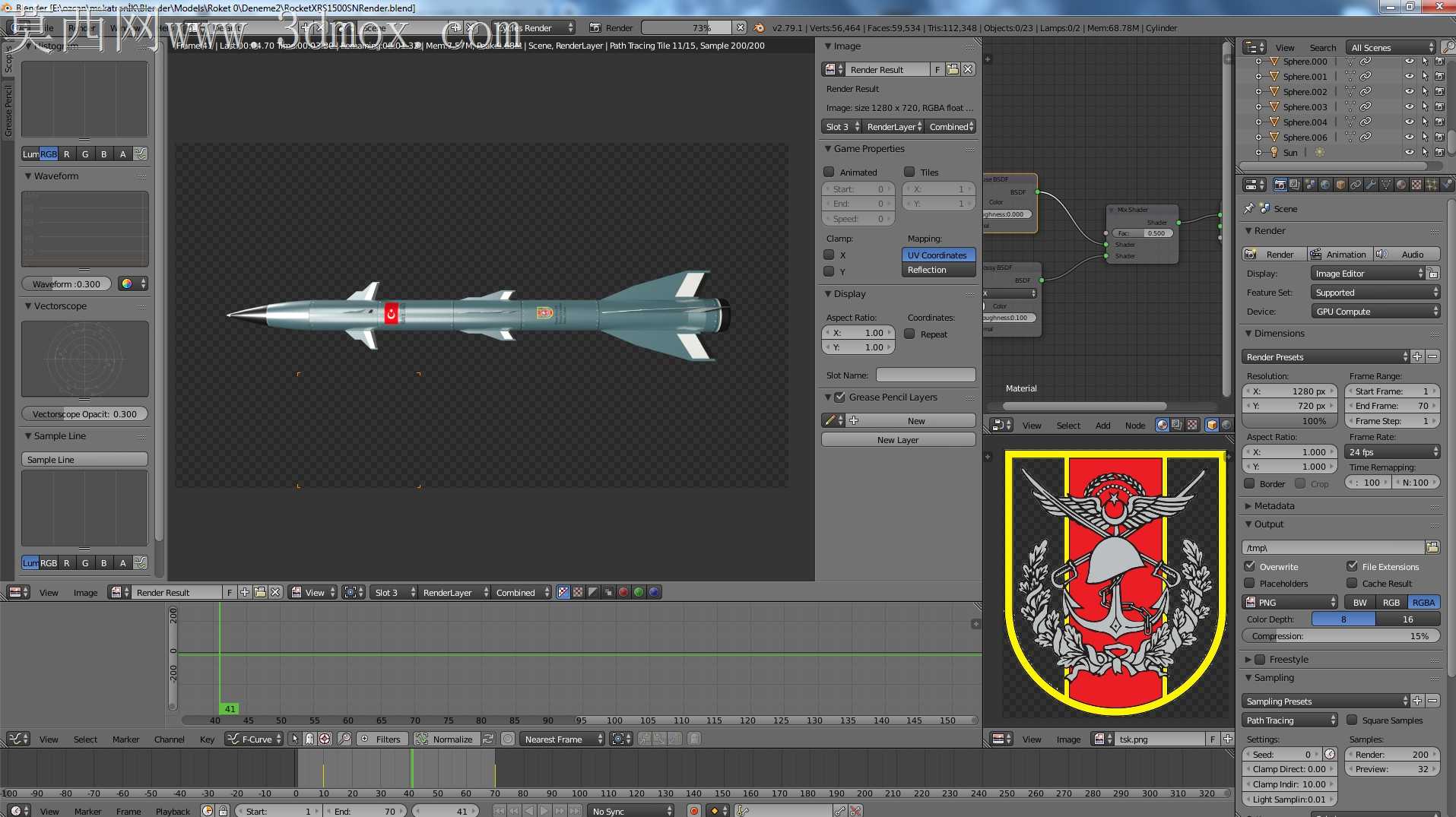Show green channel in image editor header

coord(639,593)
